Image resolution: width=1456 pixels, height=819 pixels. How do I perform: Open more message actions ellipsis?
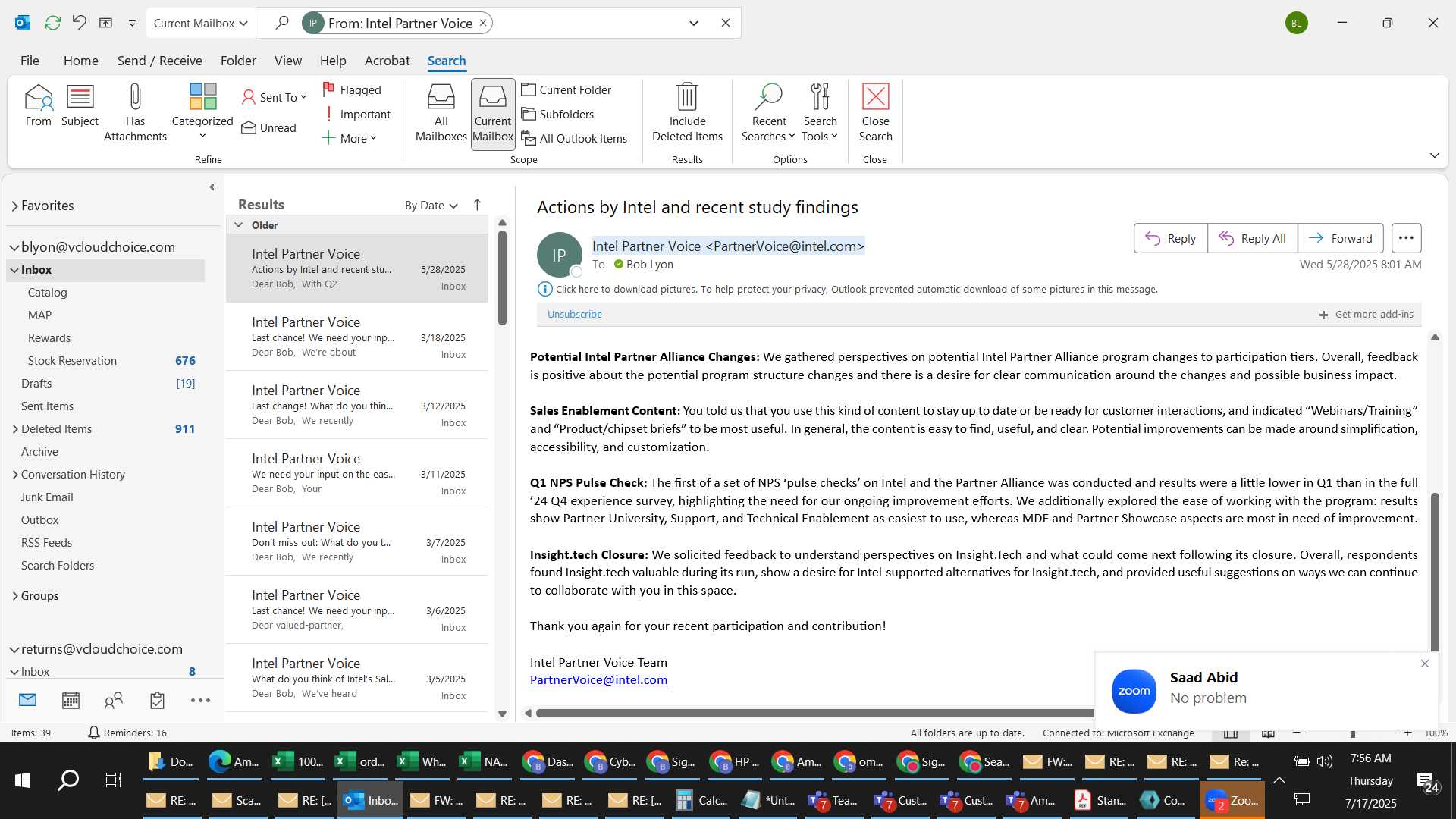click(x=1406, y=238)
